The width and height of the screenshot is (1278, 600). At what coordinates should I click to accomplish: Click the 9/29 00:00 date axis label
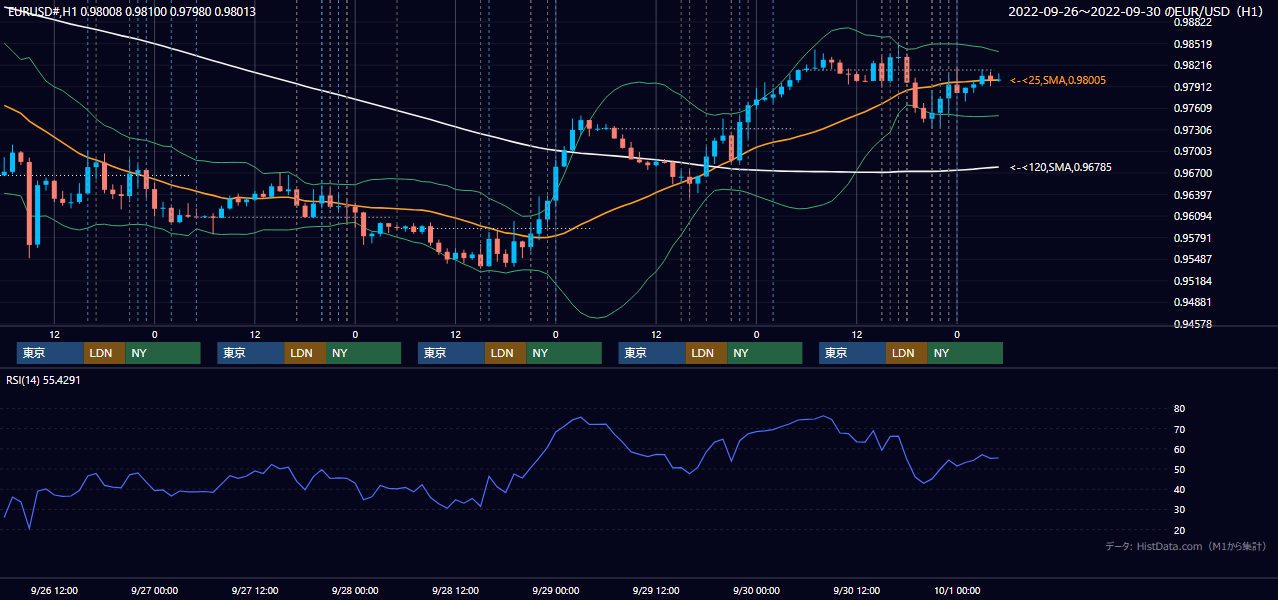[556, 590]
